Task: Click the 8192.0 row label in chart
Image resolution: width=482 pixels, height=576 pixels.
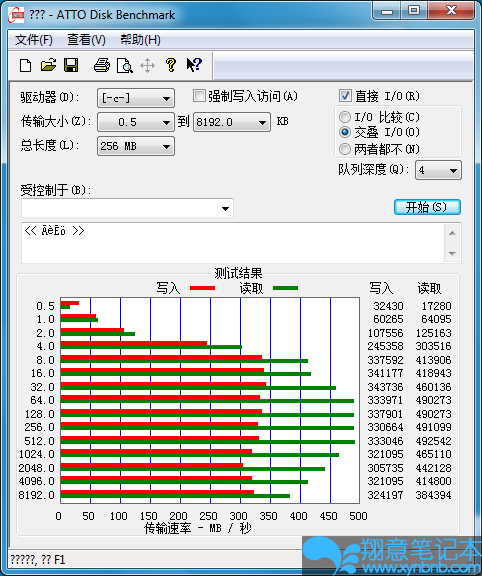Action: 37,495
